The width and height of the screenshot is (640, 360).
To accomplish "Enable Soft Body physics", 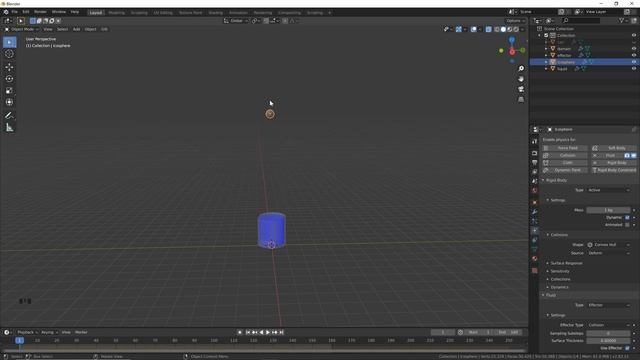I will coord(614,148).
